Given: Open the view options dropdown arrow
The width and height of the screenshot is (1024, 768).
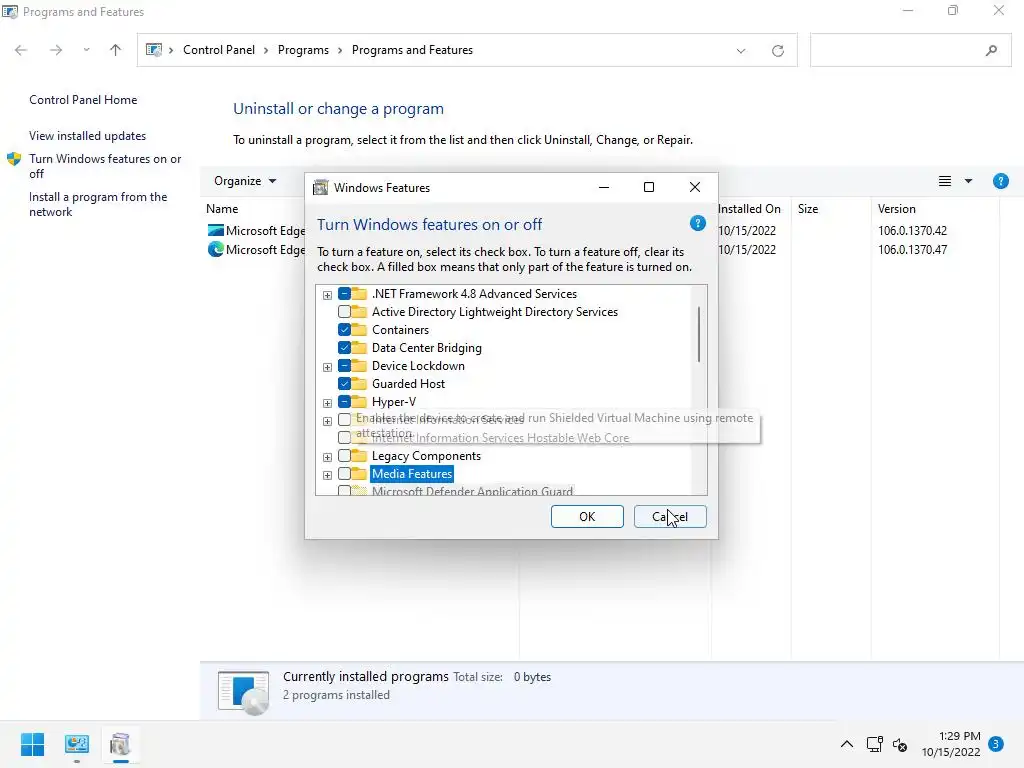Looking at the screenshot, I should click(x=968, y=181).
